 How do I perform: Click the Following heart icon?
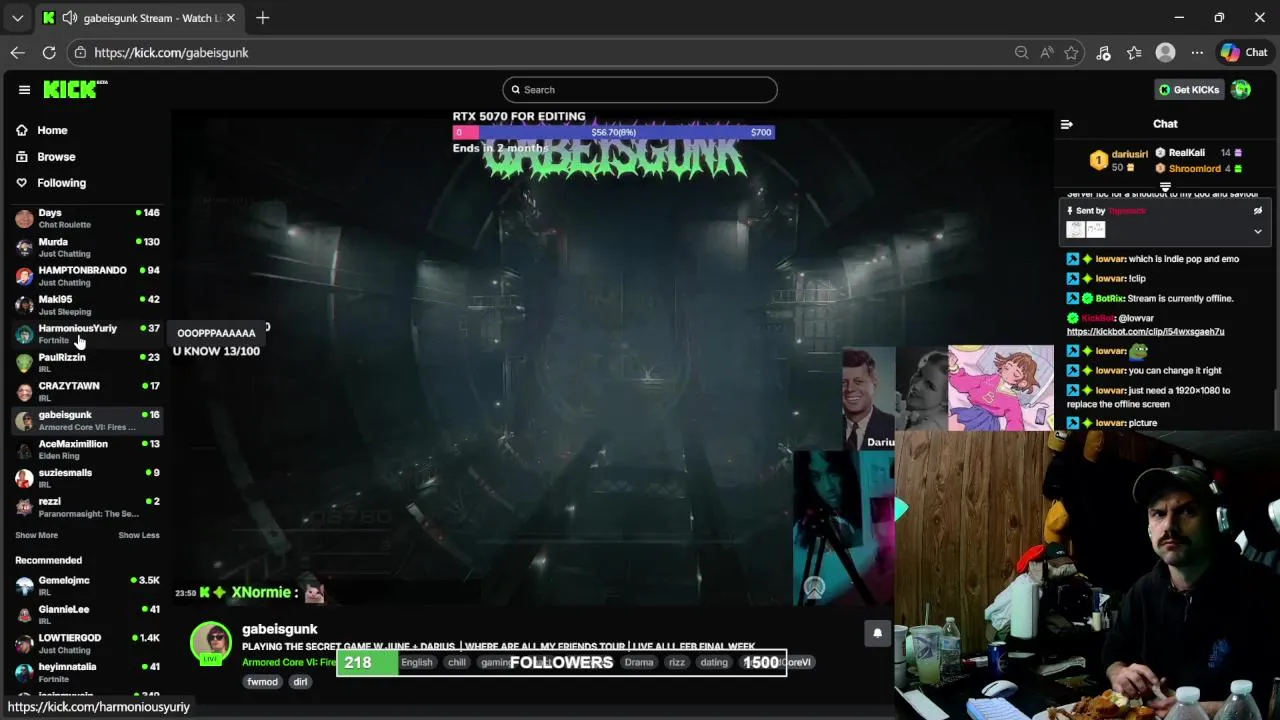(22, 183)
